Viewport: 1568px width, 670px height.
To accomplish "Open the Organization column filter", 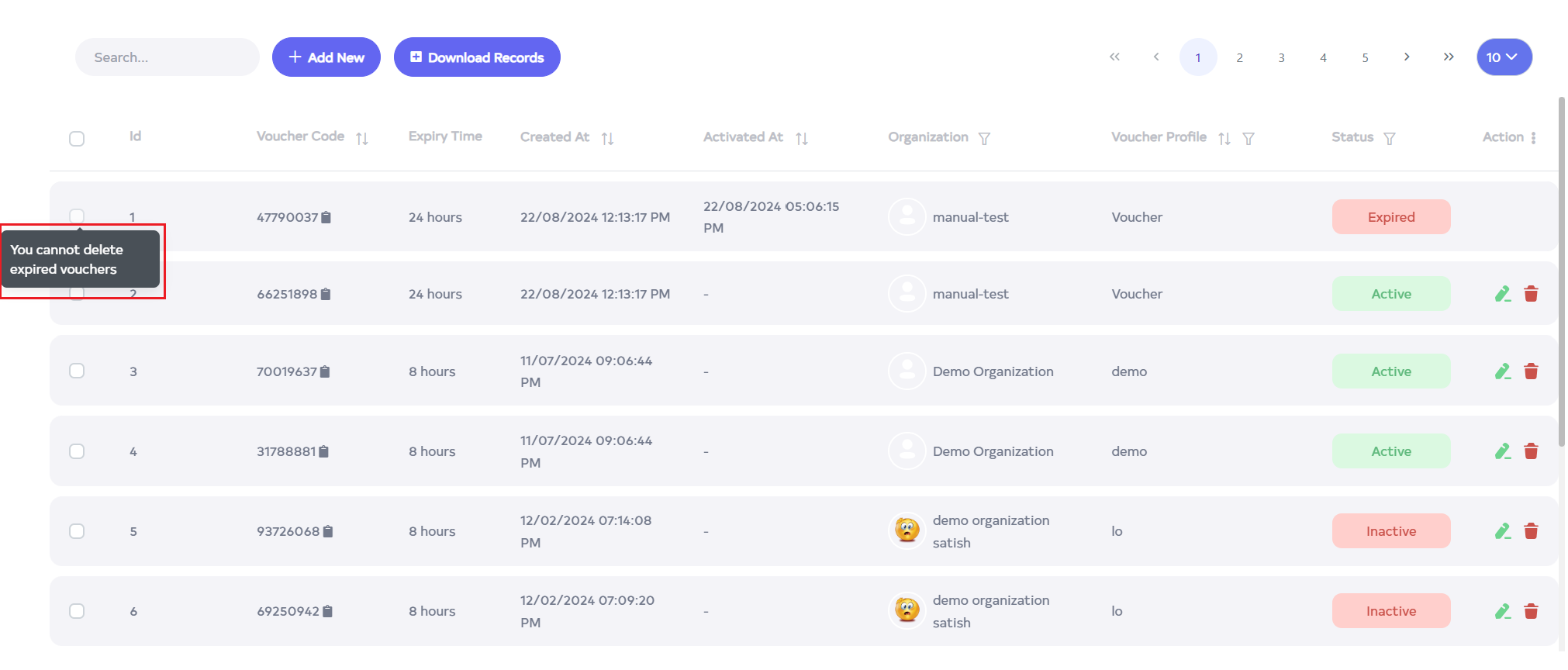I will click(x=984, y=138).
